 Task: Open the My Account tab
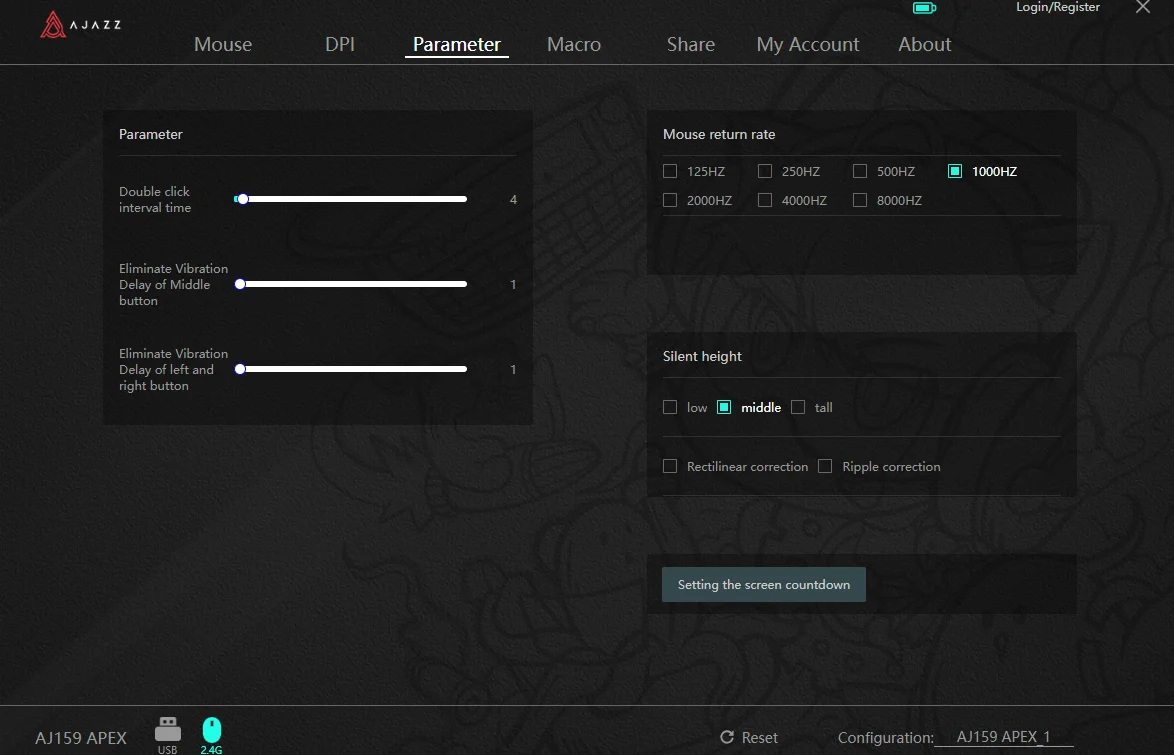click(x=808, y=44)
